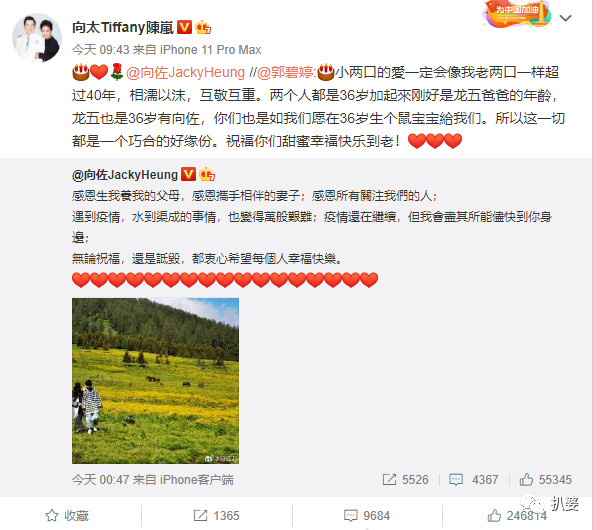Viewport: 597px width, 530px height.
Task: Open the @向佐JackyHeung mention in post text
Action: tap(185, 72)
